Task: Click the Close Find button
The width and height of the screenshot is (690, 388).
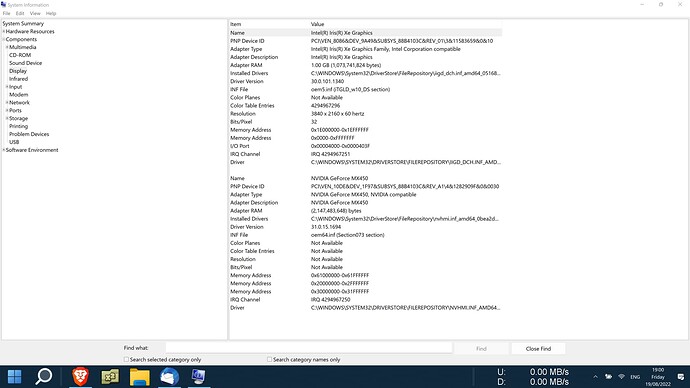Action: pyautogui.click(x=538, y=348)
